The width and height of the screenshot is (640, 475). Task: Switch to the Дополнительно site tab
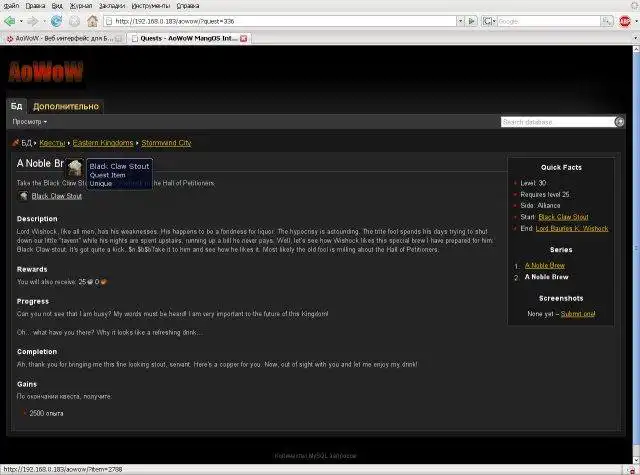66,107
